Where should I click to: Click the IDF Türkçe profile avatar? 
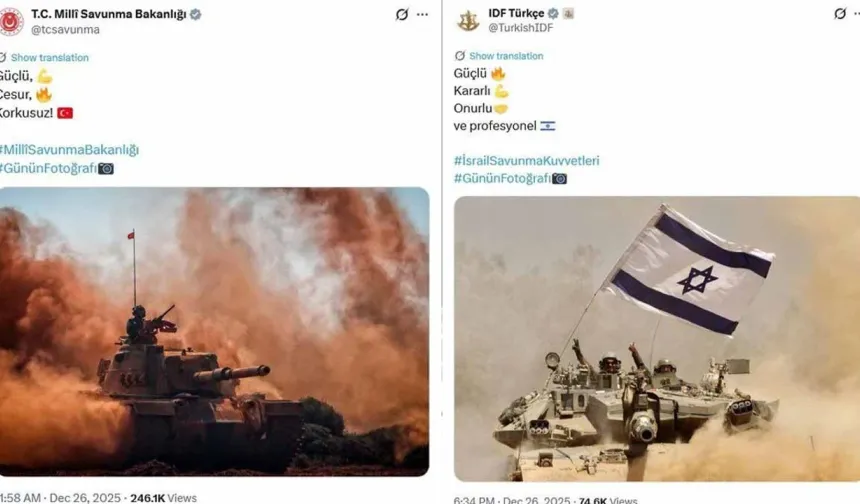point(468,20)
